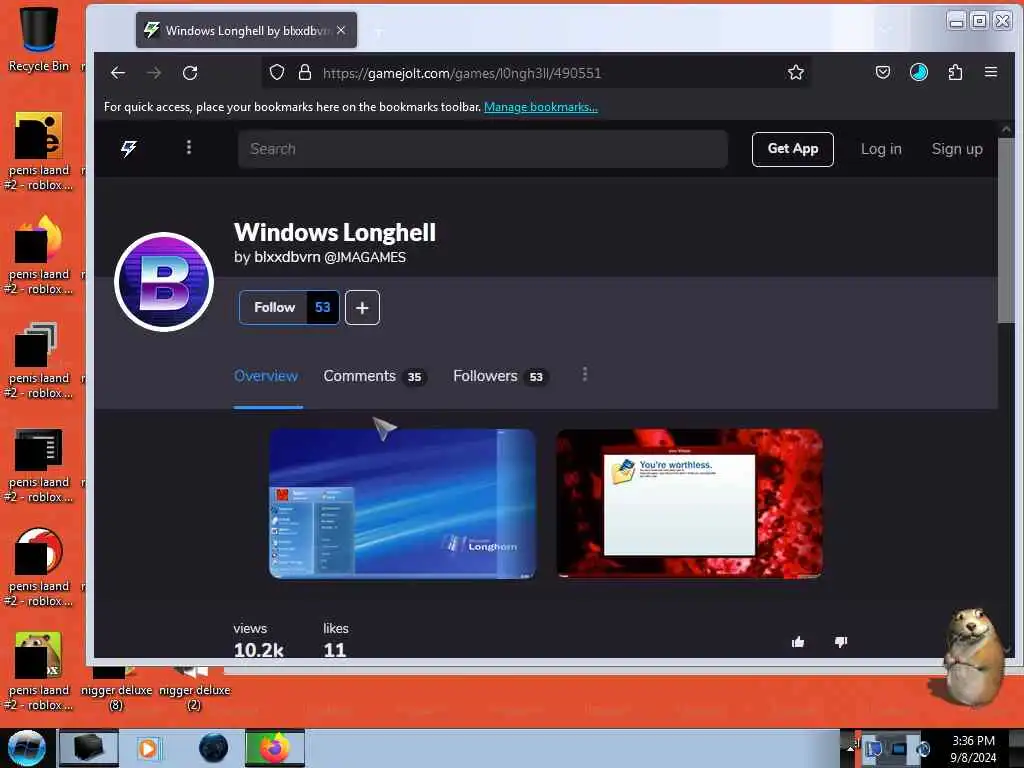Click the Log in link
The height and width of the screenshot is (768, 1024).
(881, 149)
